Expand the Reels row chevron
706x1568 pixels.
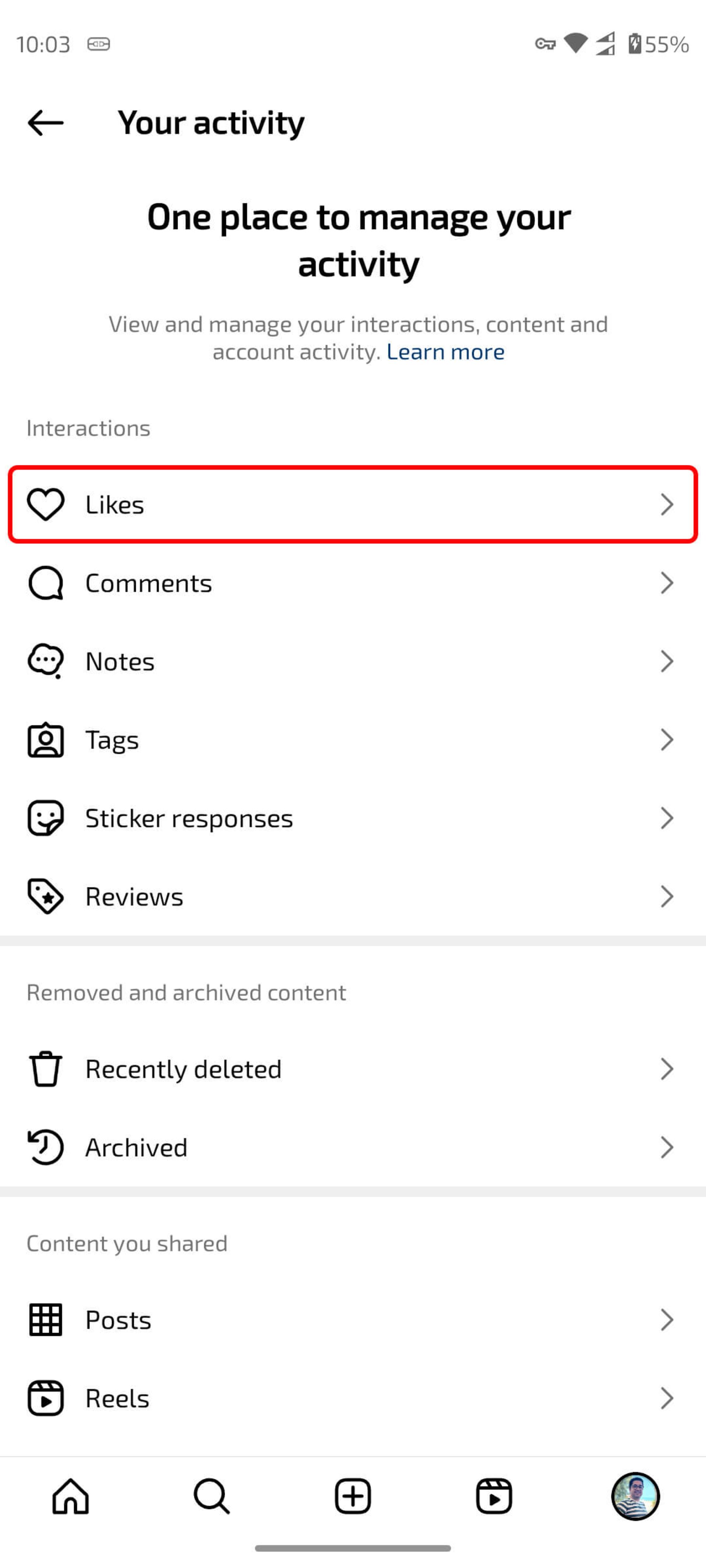coord(667,1399)
